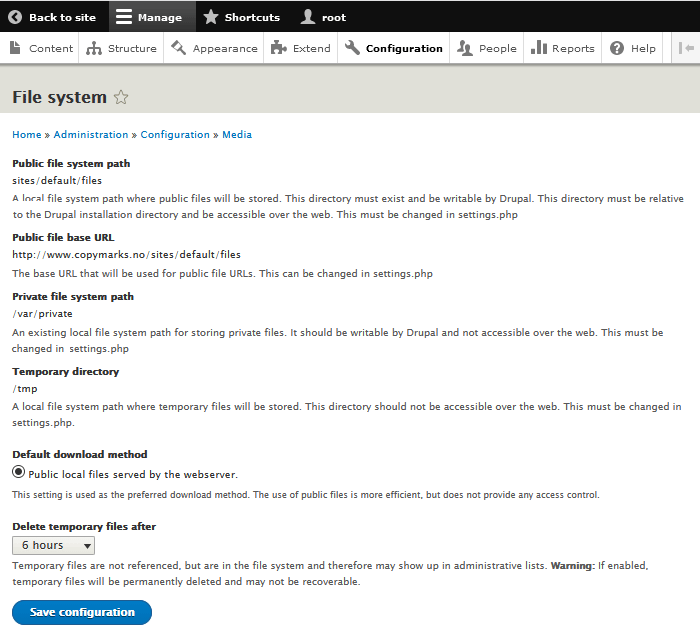Click the Configuration wrench icon
700x630 pixels.
click(352, 48)
